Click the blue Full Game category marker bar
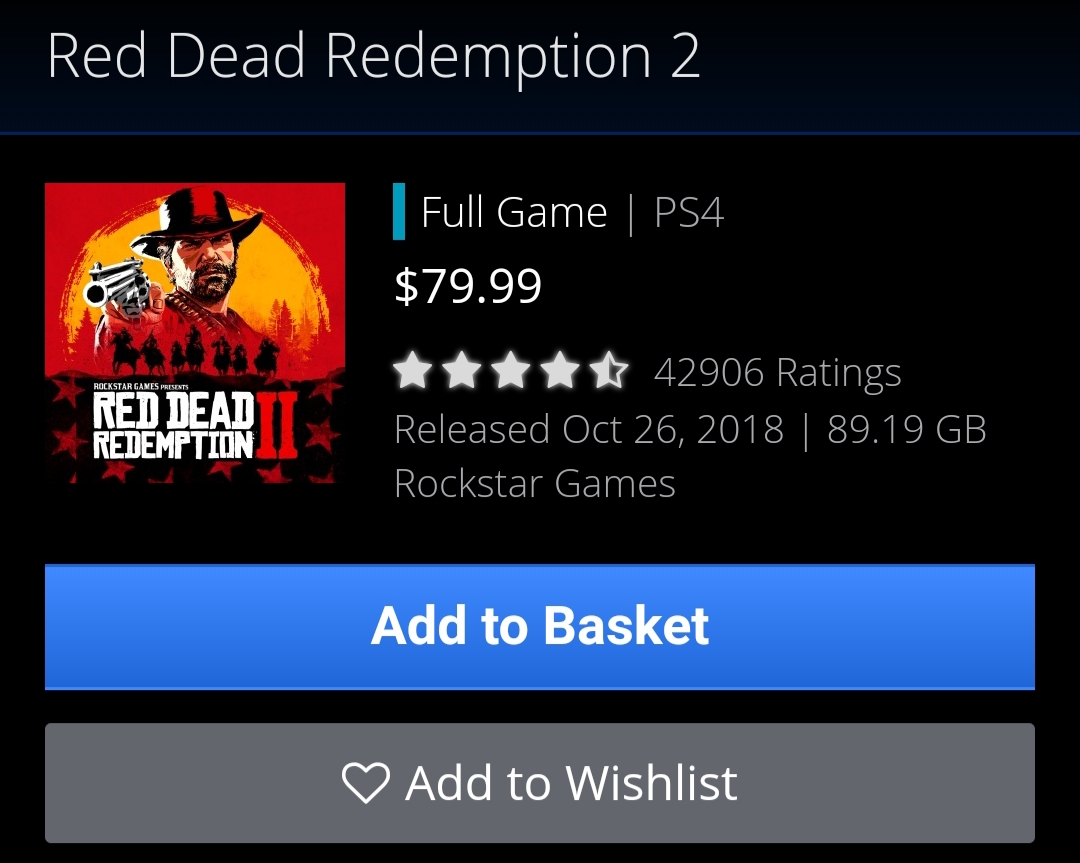The width and height of the screenshot is (1080, 863). [399, 211]
